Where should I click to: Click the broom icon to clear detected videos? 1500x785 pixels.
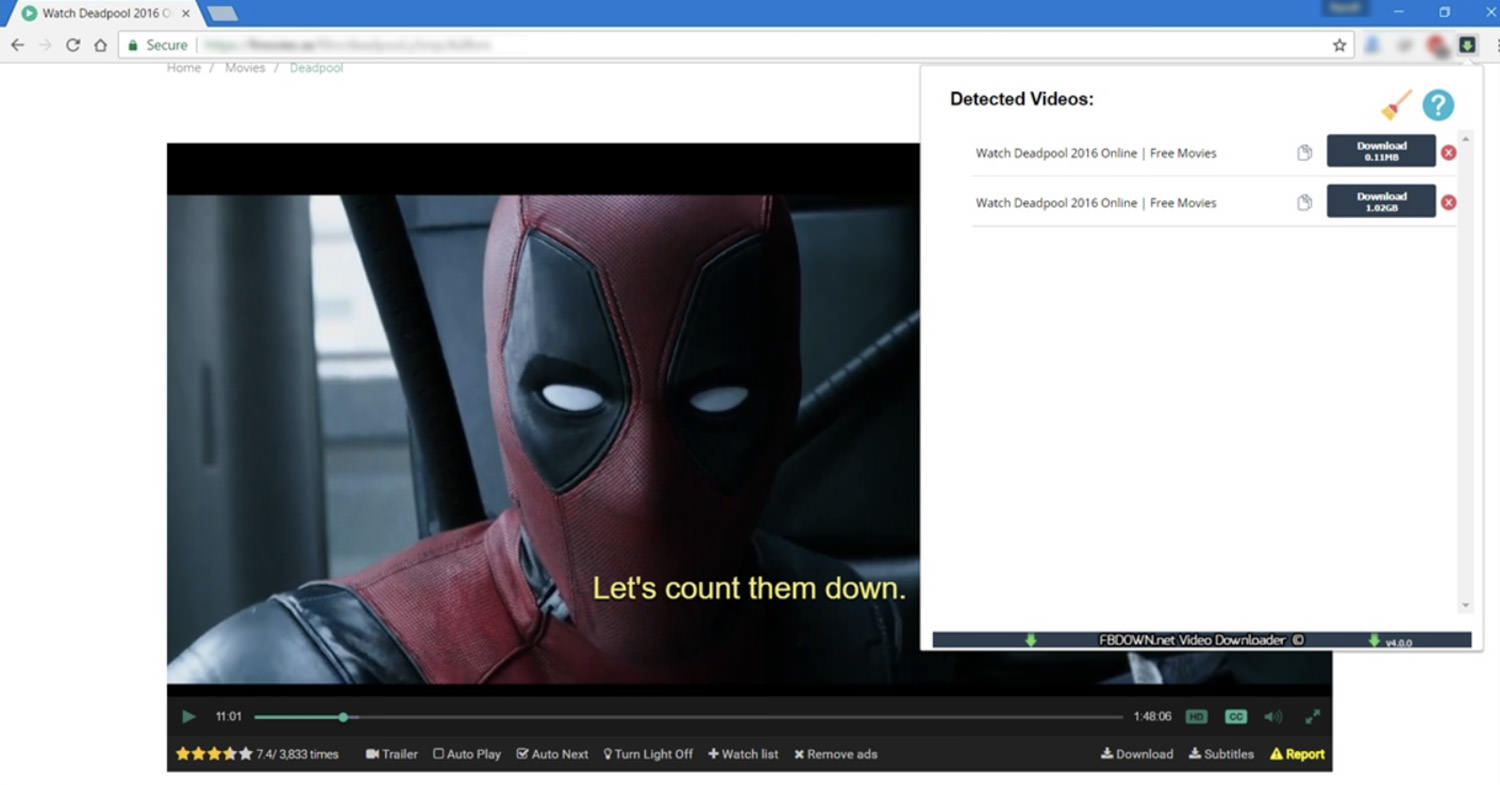[1396, 104]
